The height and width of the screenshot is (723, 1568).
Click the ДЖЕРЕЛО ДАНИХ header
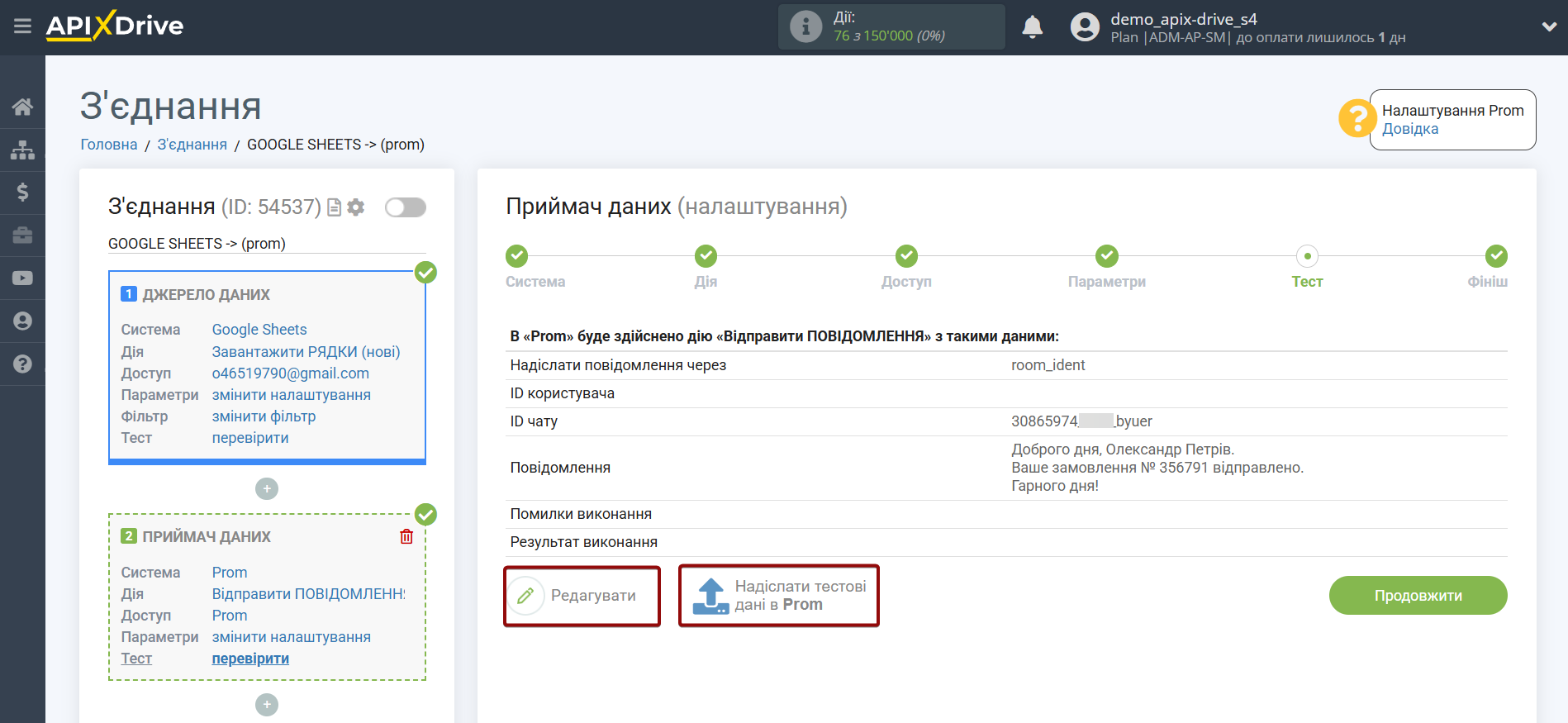[206, 295]
